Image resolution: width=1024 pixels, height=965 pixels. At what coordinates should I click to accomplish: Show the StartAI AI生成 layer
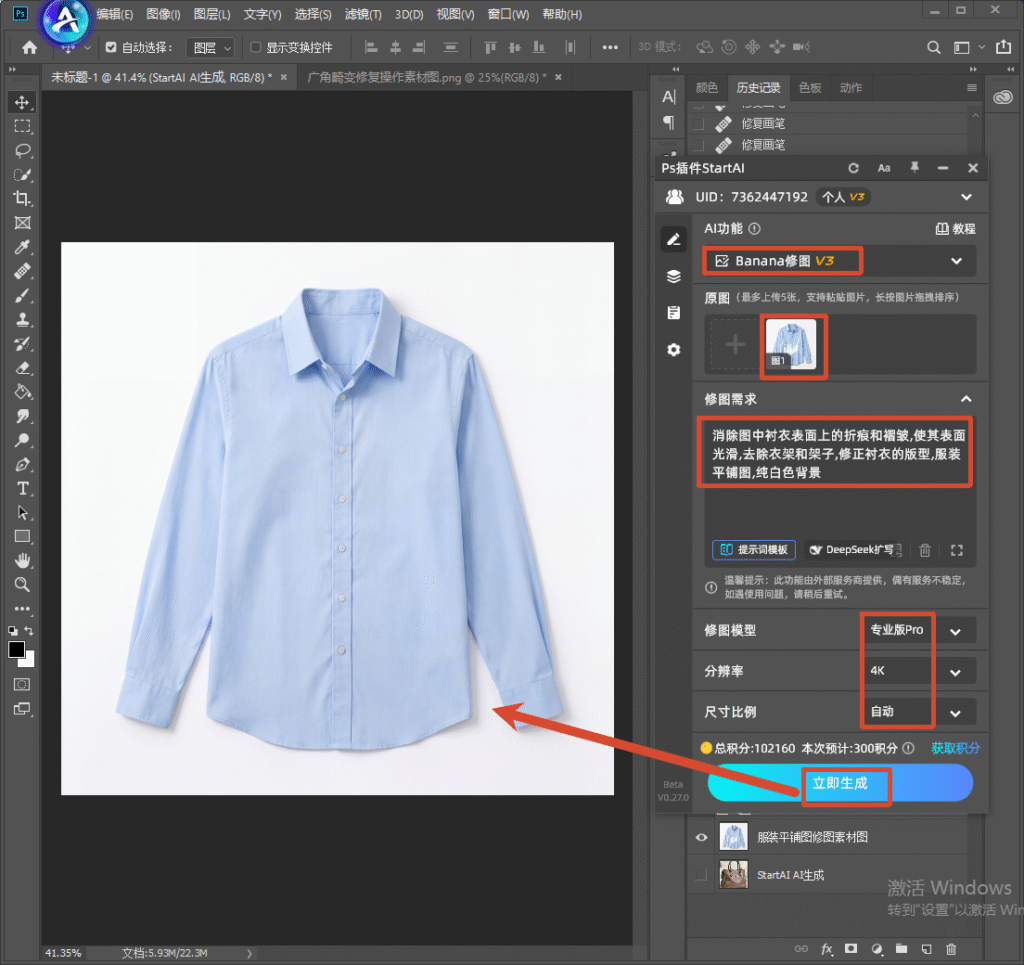tap(701, 875)
